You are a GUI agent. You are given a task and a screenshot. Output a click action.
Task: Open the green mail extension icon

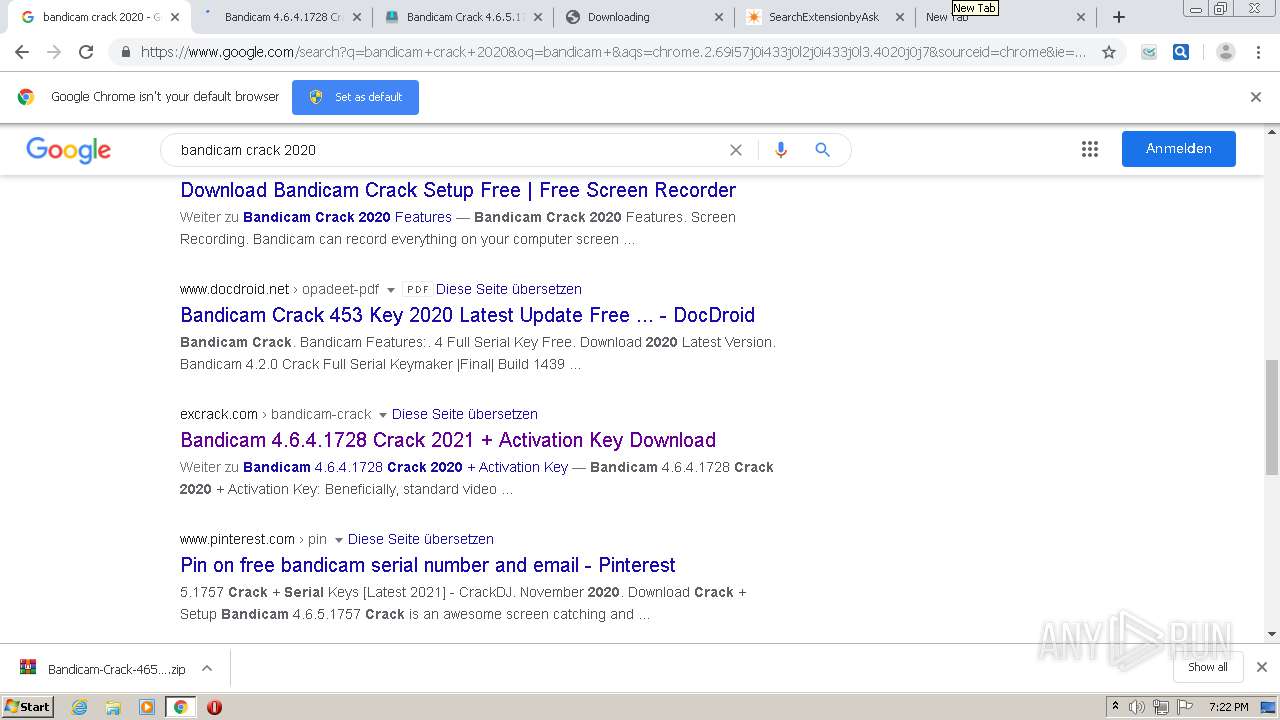tap(1149, 52)
